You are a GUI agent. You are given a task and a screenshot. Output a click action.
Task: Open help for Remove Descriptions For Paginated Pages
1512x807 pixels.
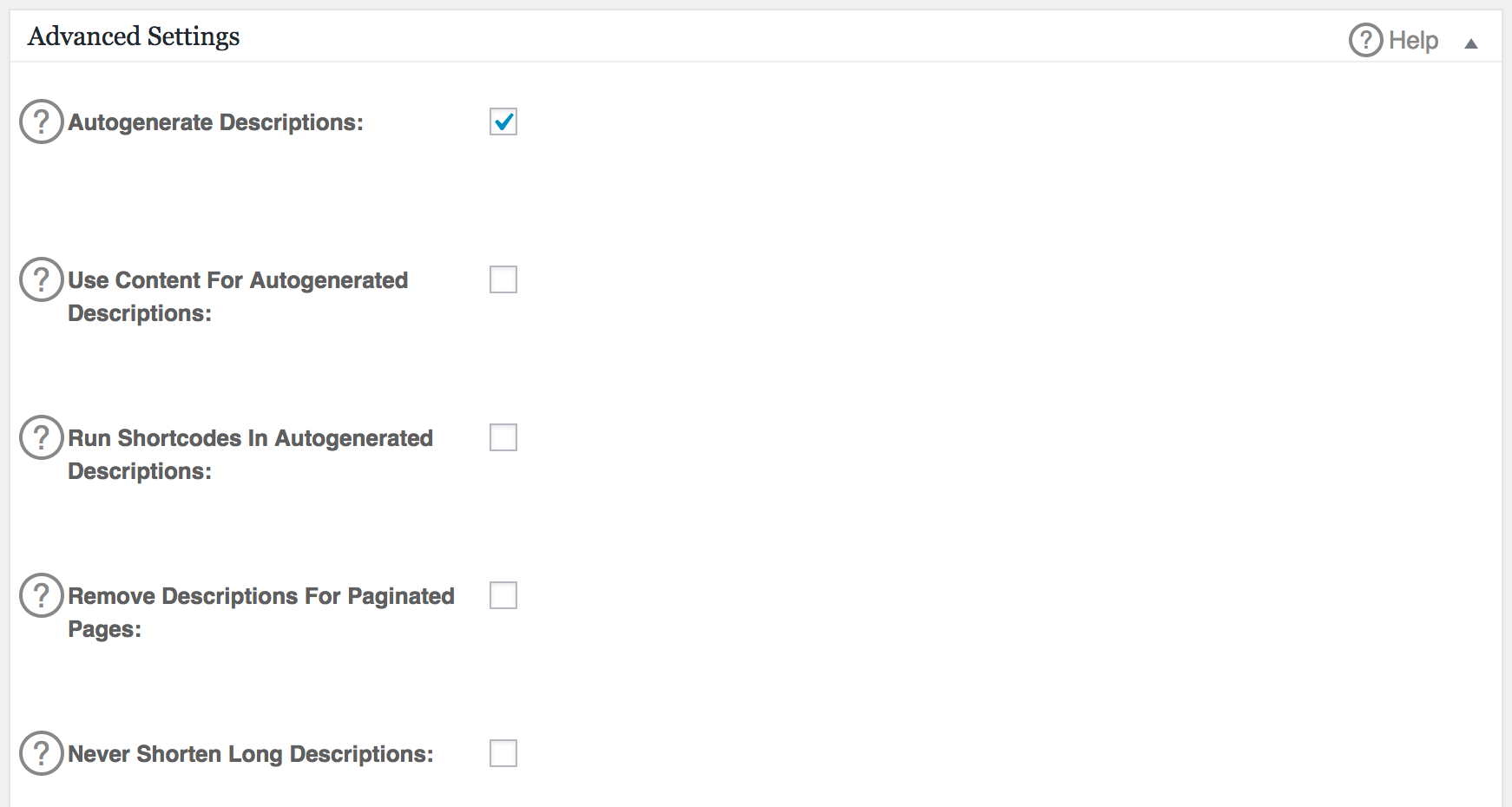click(42, 595)
